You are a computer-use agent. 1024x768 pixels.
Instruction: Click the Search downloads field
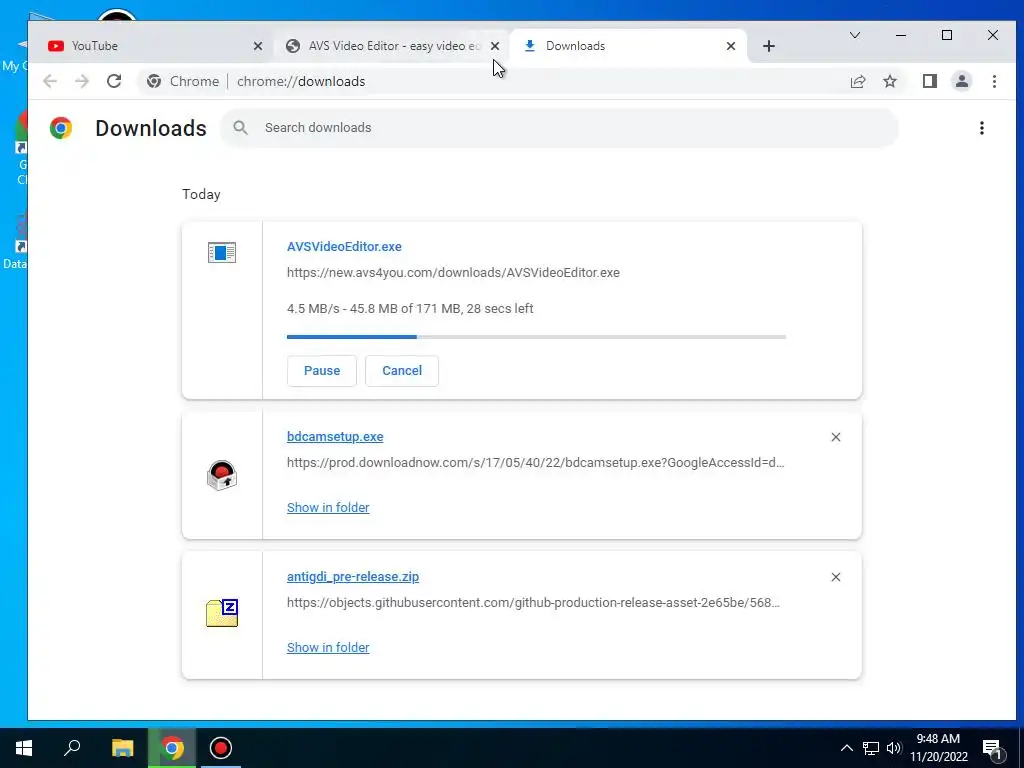point(559,127)
